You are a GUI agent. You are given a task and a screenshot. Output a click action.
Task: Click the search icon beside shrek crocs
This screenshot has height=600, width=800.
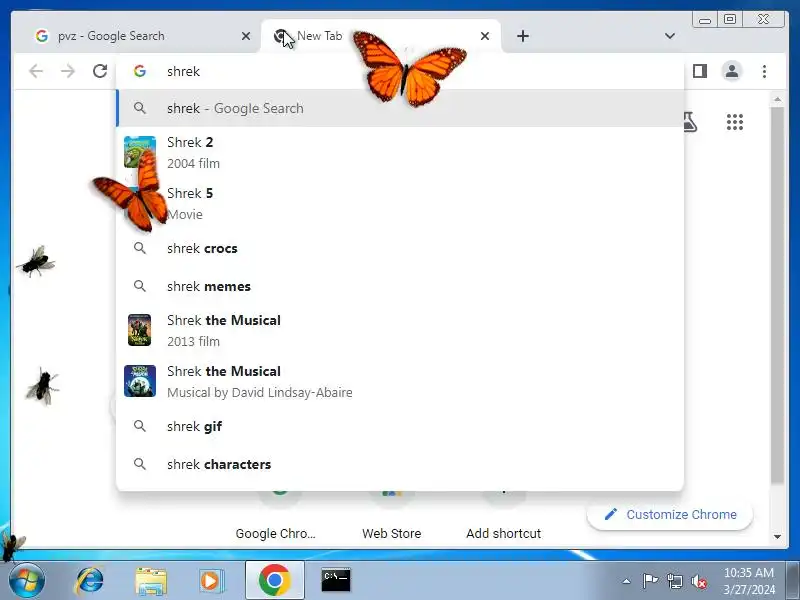[140, 248]
